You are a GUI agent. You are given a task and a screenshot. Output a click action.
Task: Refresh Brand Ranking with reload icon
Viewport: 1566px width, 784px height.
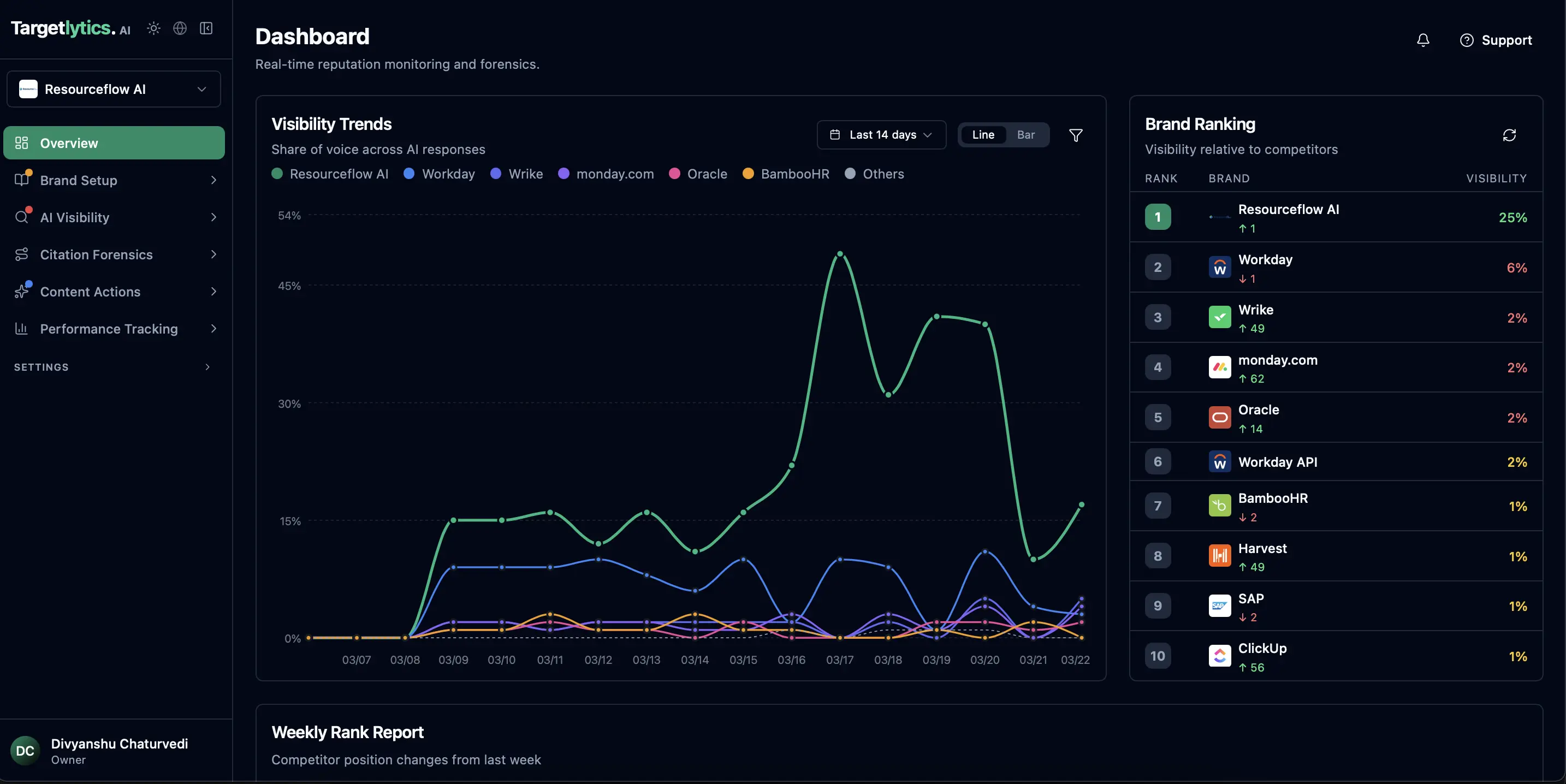pos(1509,135)
